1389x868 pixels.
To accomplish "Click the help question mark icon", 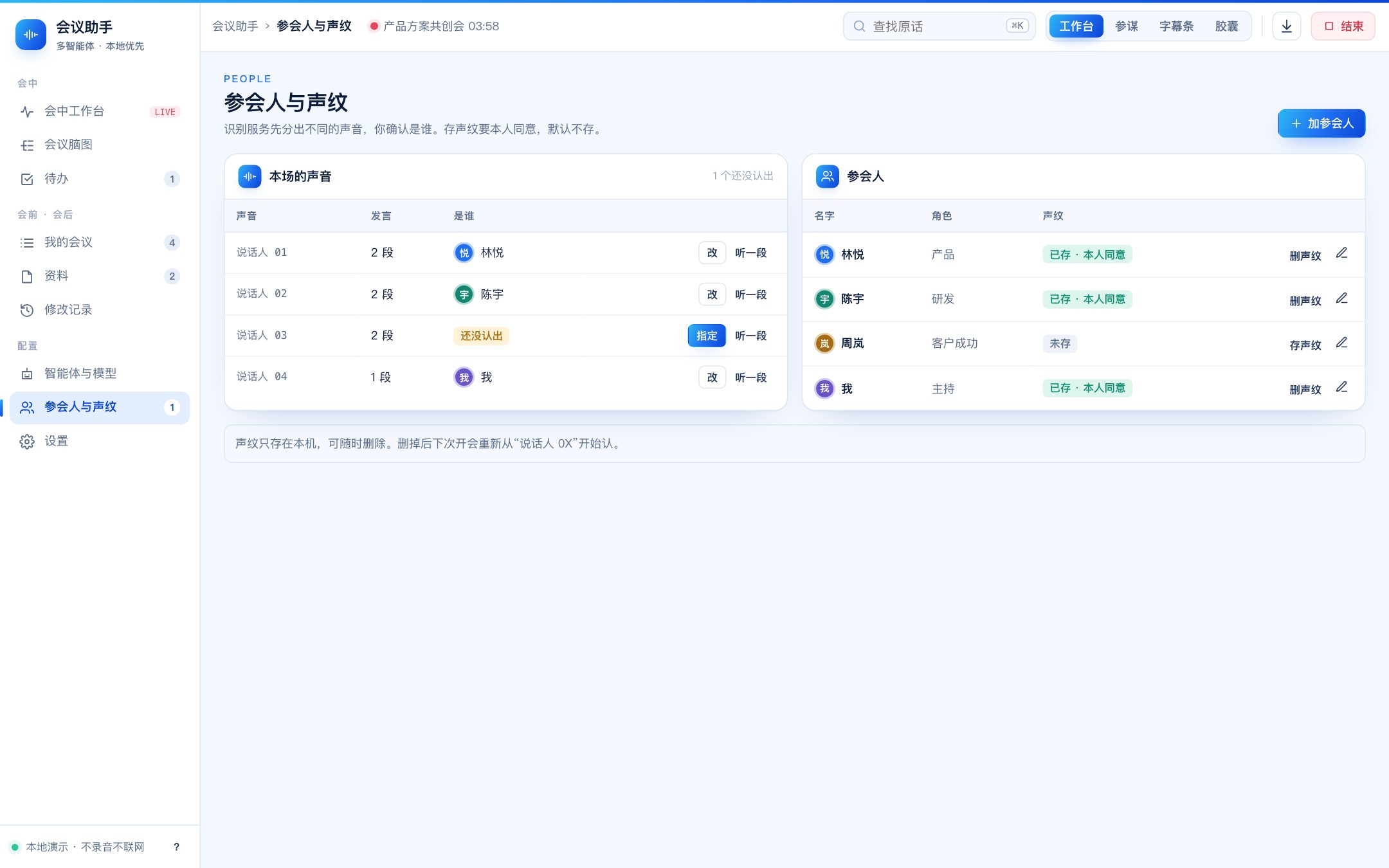I will [x=176, y=847].
